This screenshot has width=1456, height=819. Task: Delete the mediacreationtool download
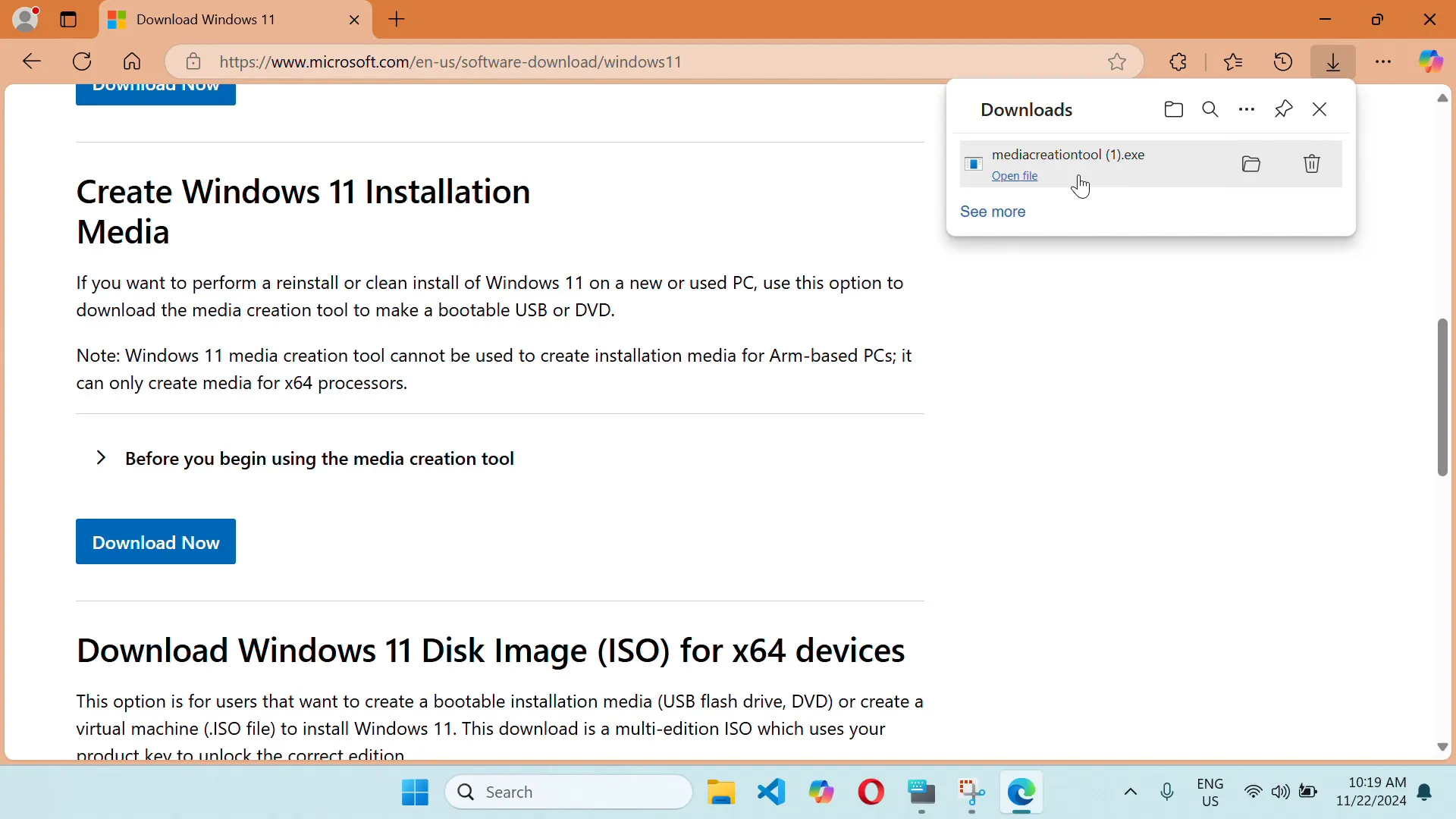[1312, 164]
